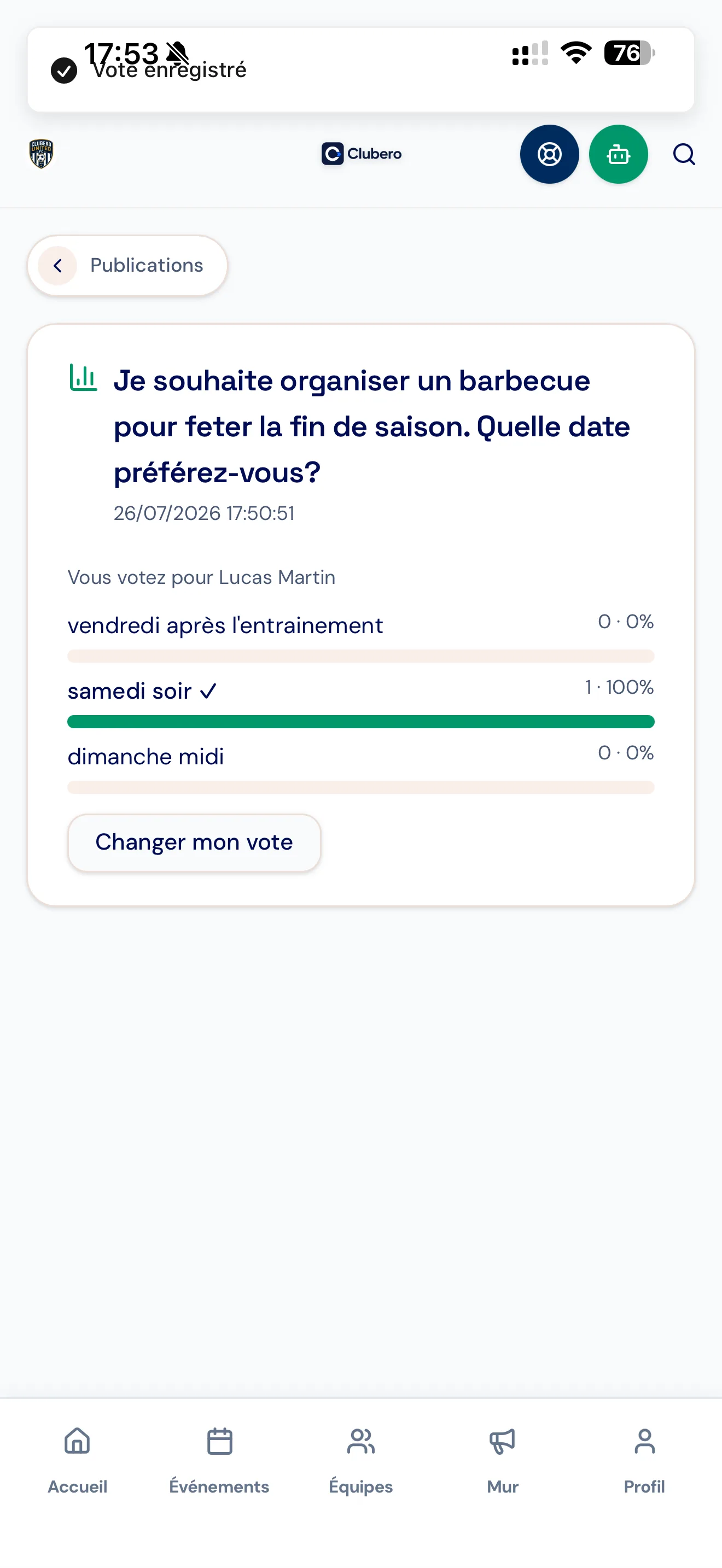
Task: Go back to Publications
Action: [128, 265]
